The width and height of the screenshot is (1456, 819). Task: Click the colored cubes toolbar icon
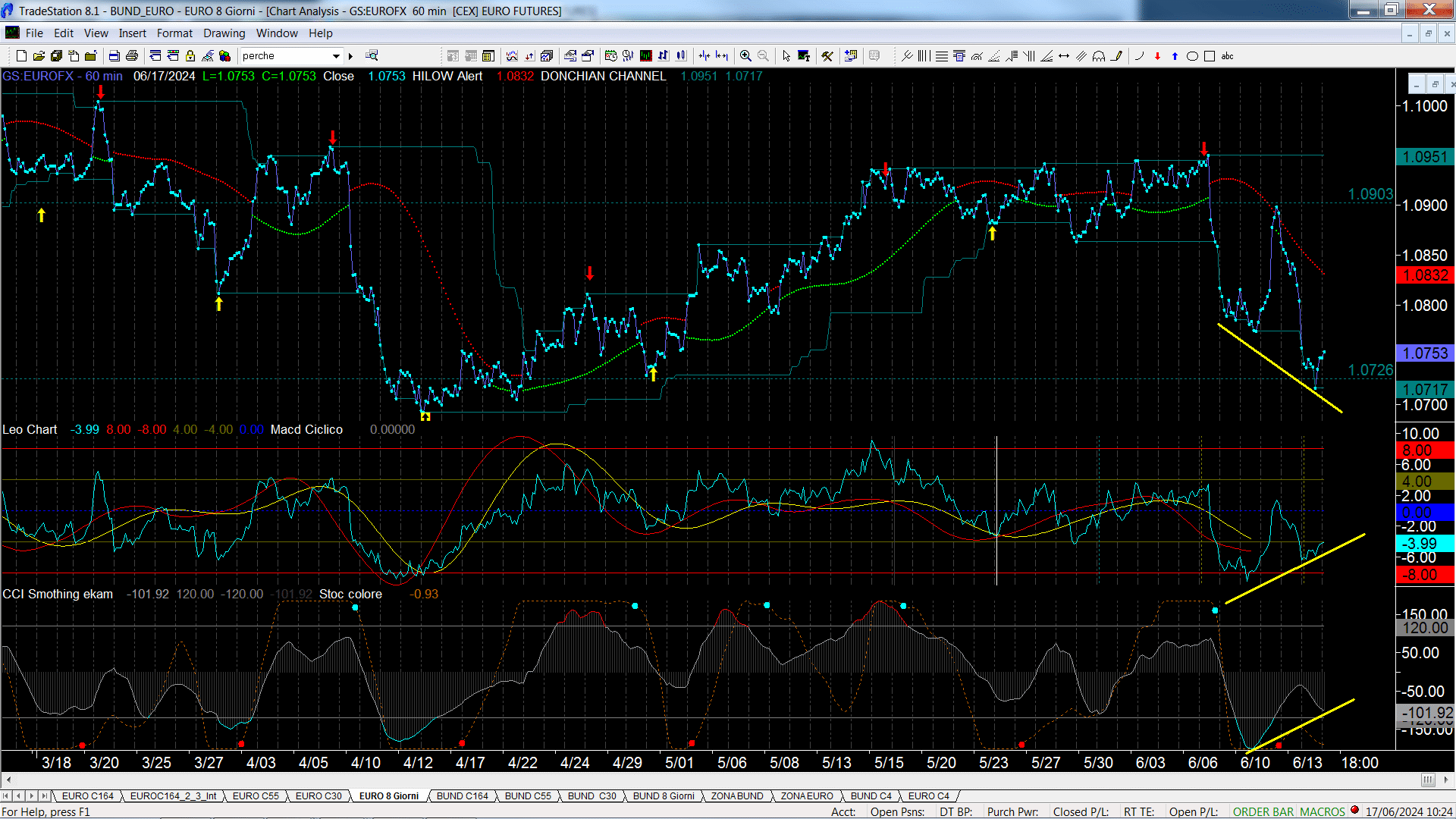click(x=225, y=56)
